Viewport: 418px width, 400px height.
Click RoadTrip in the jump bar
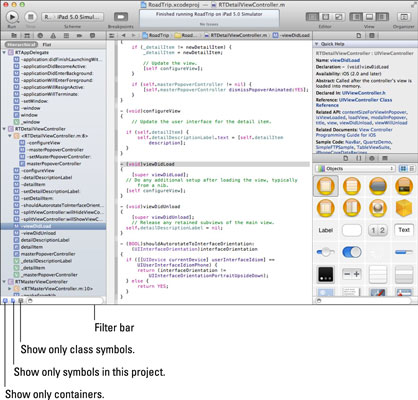click(156, 35)
